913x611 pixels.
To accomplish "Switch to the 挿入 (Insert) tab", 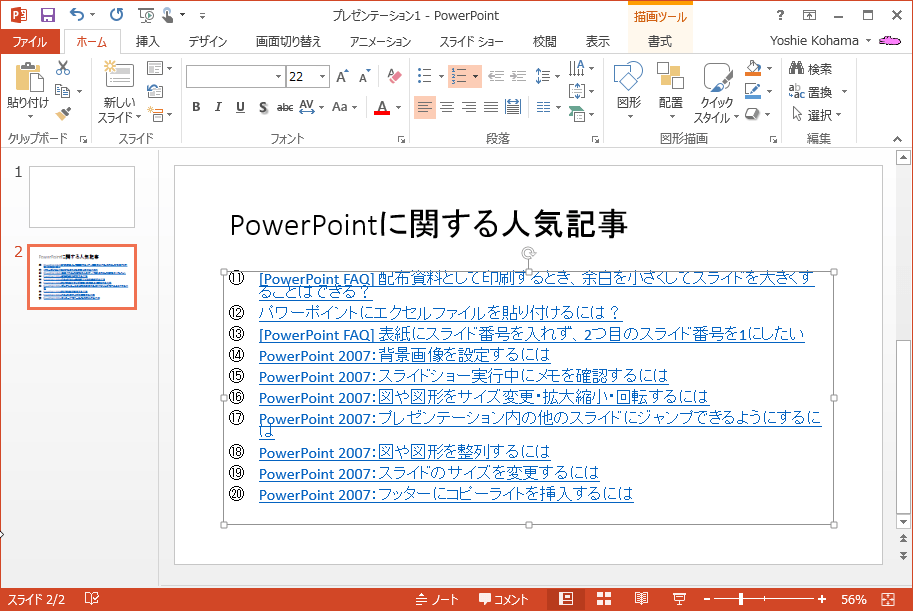I will pos(147,41).
